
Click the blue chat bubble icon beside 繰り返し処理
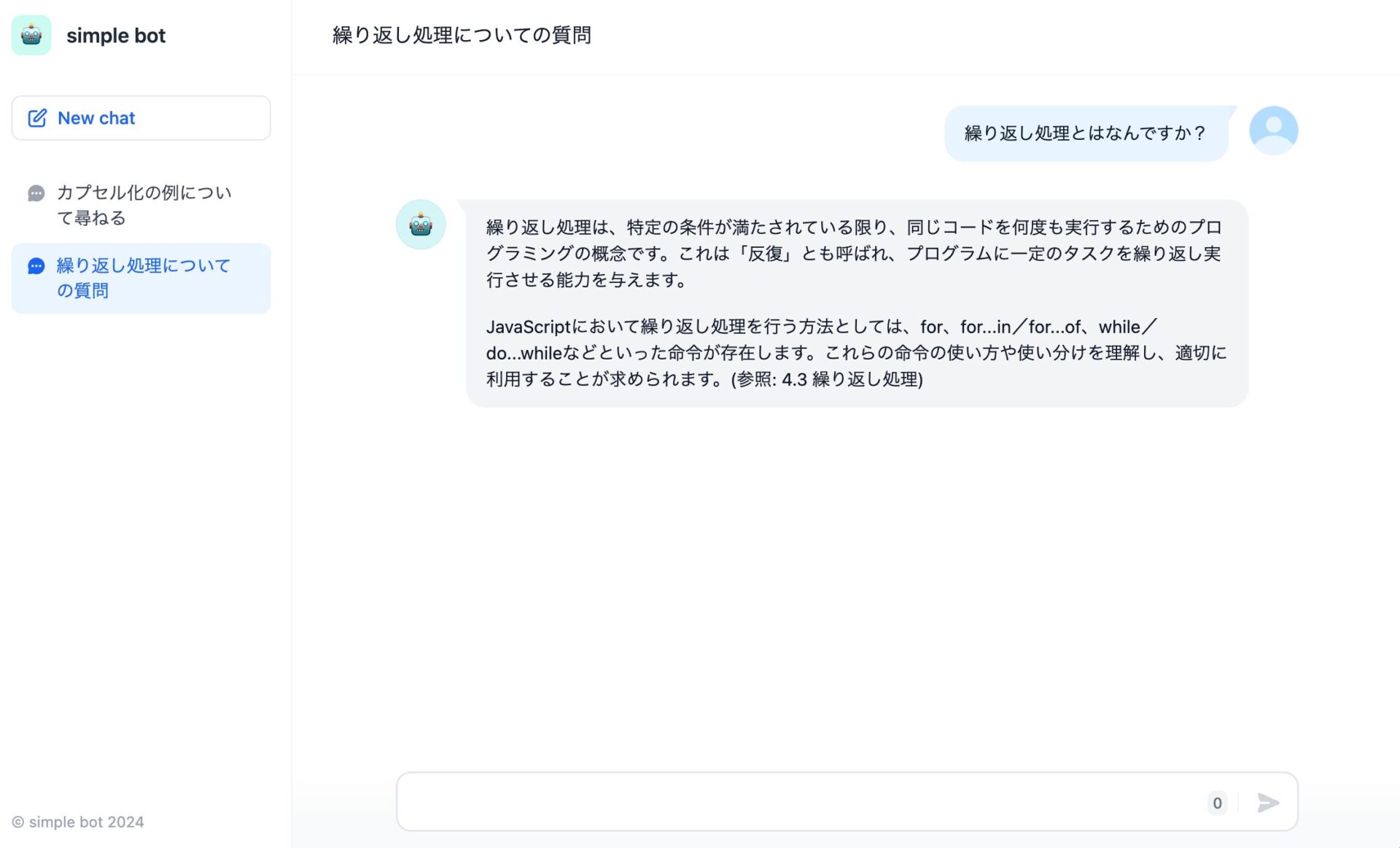36,266
